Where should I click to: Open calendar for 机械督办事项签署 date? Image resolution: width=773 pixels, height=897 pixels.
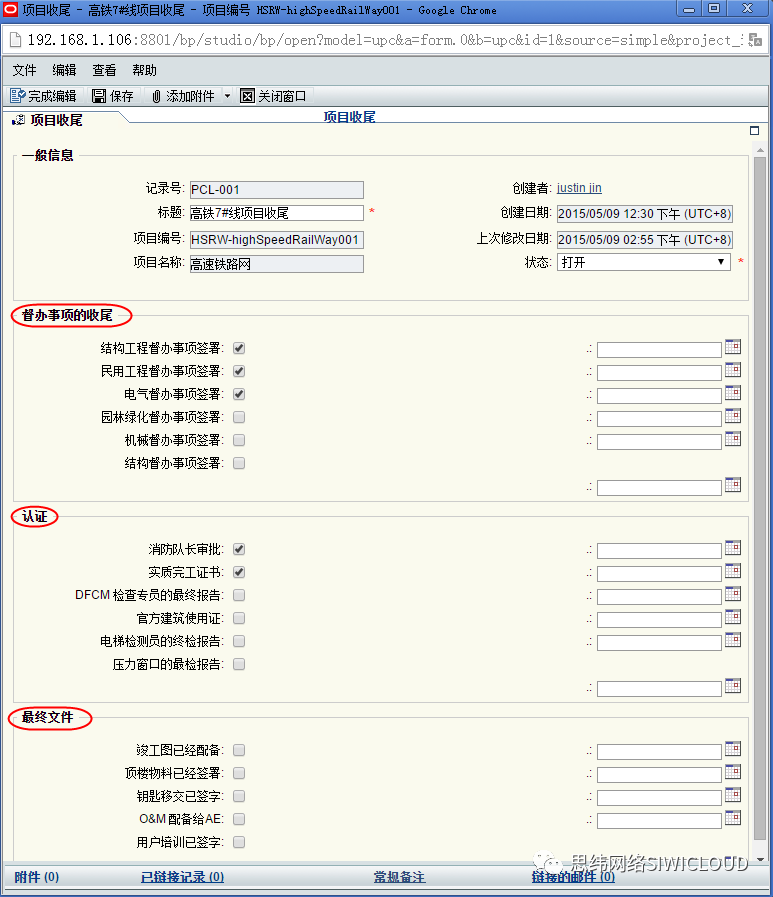732,439
